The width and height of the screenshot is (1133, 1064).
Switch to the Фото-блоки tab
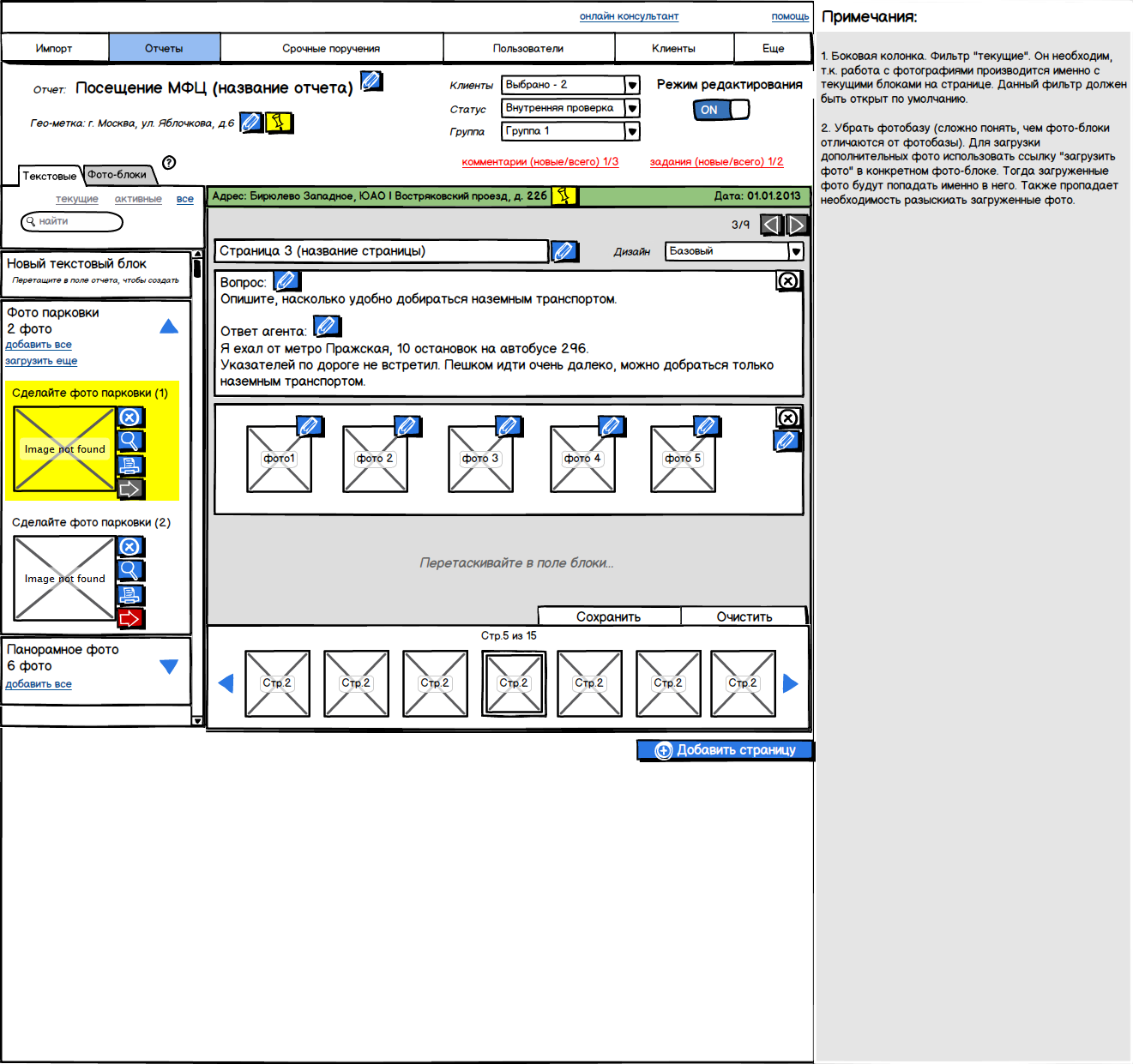pyautogui.click(x=118, y=175)
